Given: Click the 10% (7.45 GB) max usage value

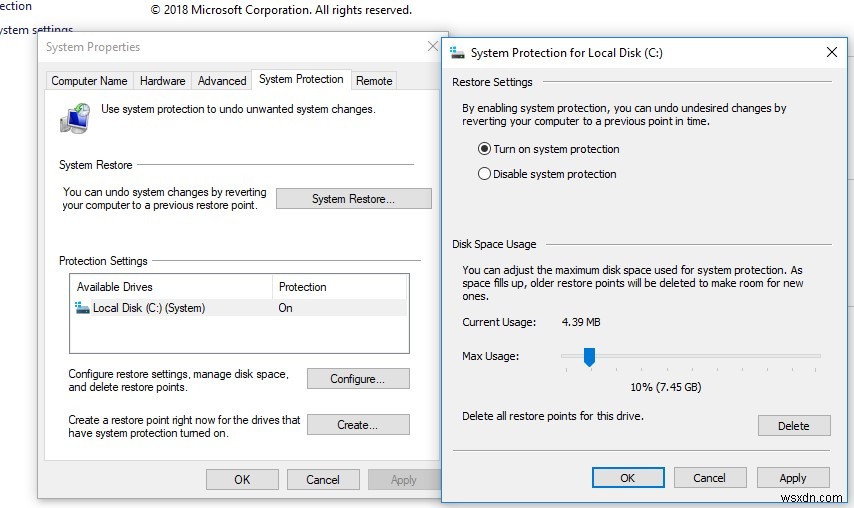Looking at the screenshot, I should click(x=666, y=387).
